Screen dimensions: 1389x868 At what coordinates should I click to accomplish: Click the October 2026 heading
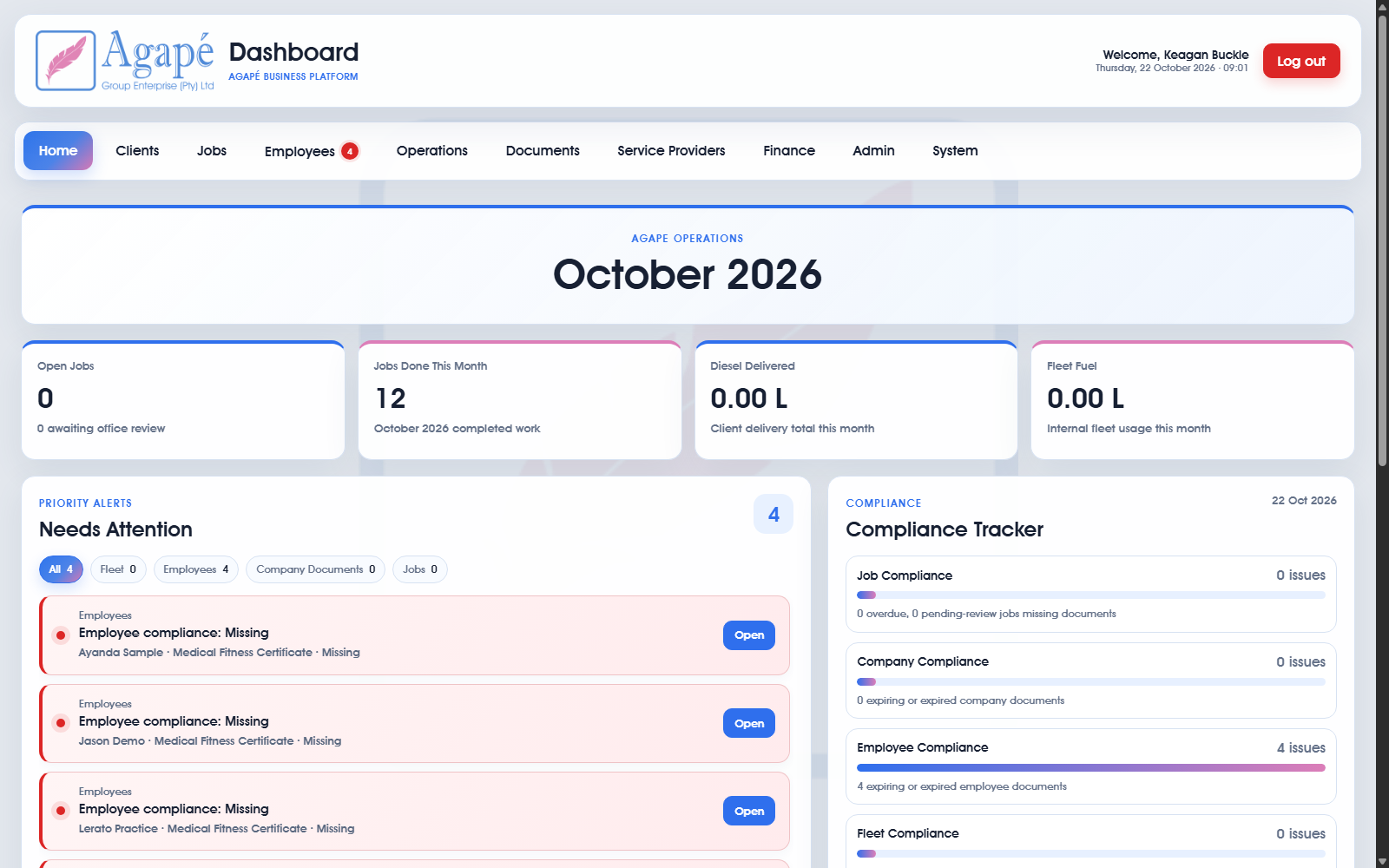[688, 274]
